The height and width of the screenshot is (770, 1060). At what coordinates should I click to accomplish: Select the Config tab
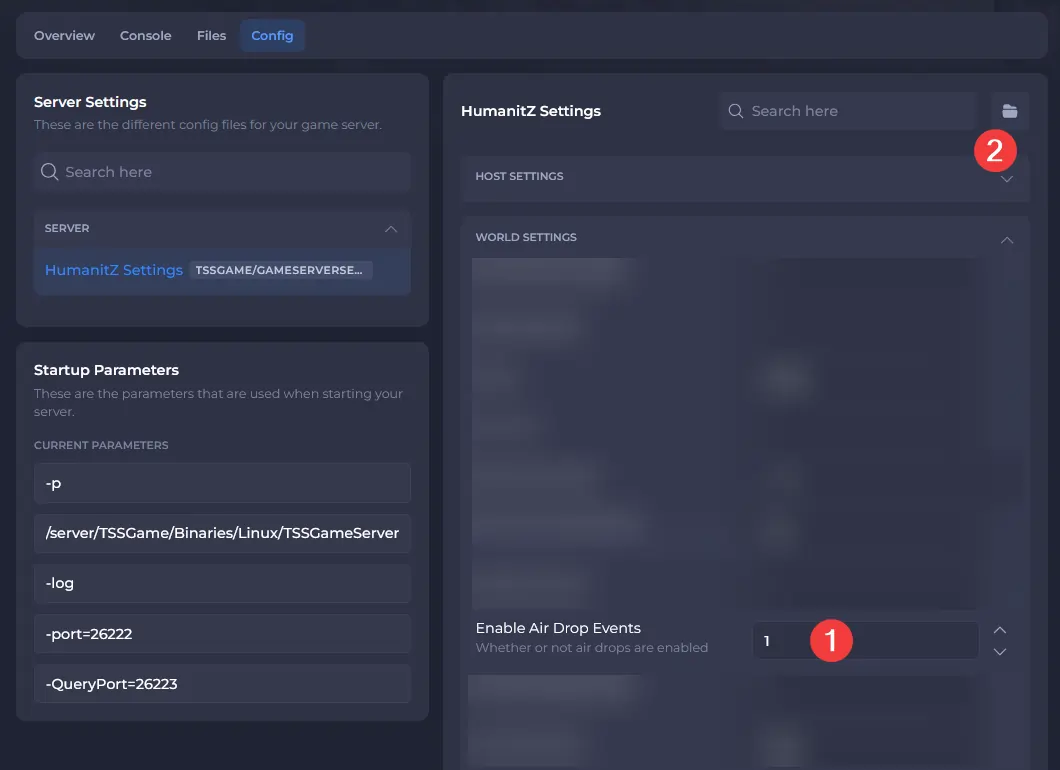click(272, 36)
